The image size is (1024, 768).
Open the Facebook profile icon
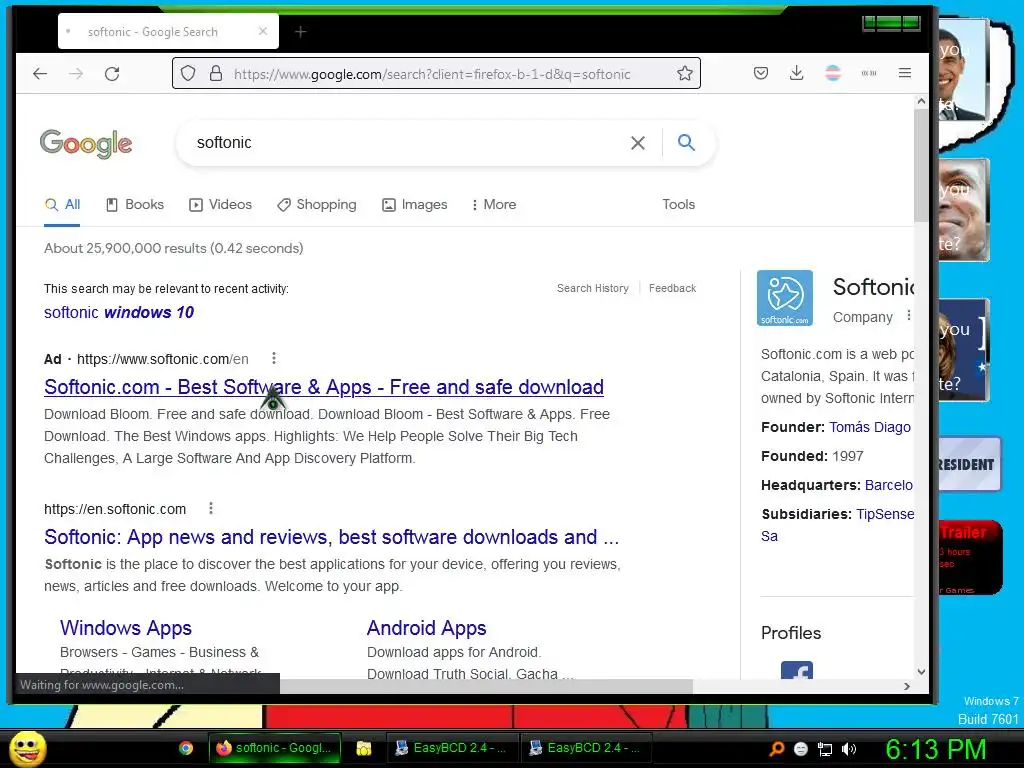(797, 671)
